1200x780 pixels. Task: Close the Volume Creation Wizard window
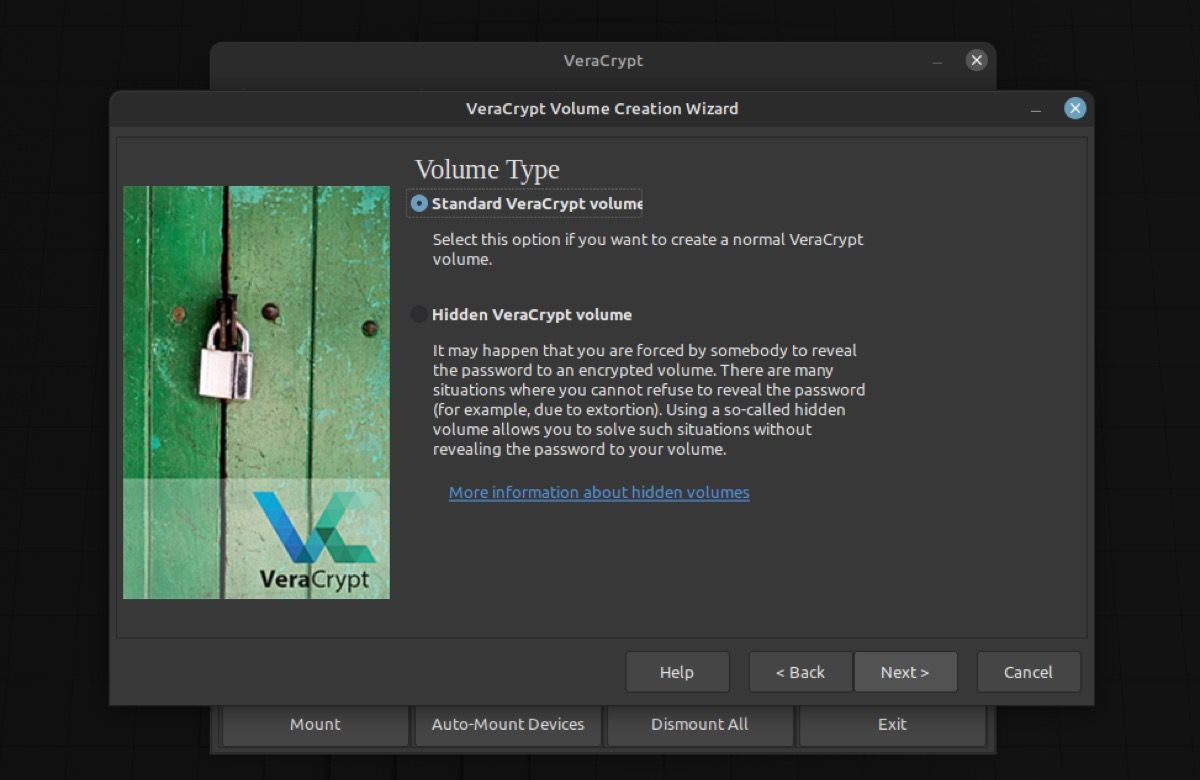[1075, 108]
